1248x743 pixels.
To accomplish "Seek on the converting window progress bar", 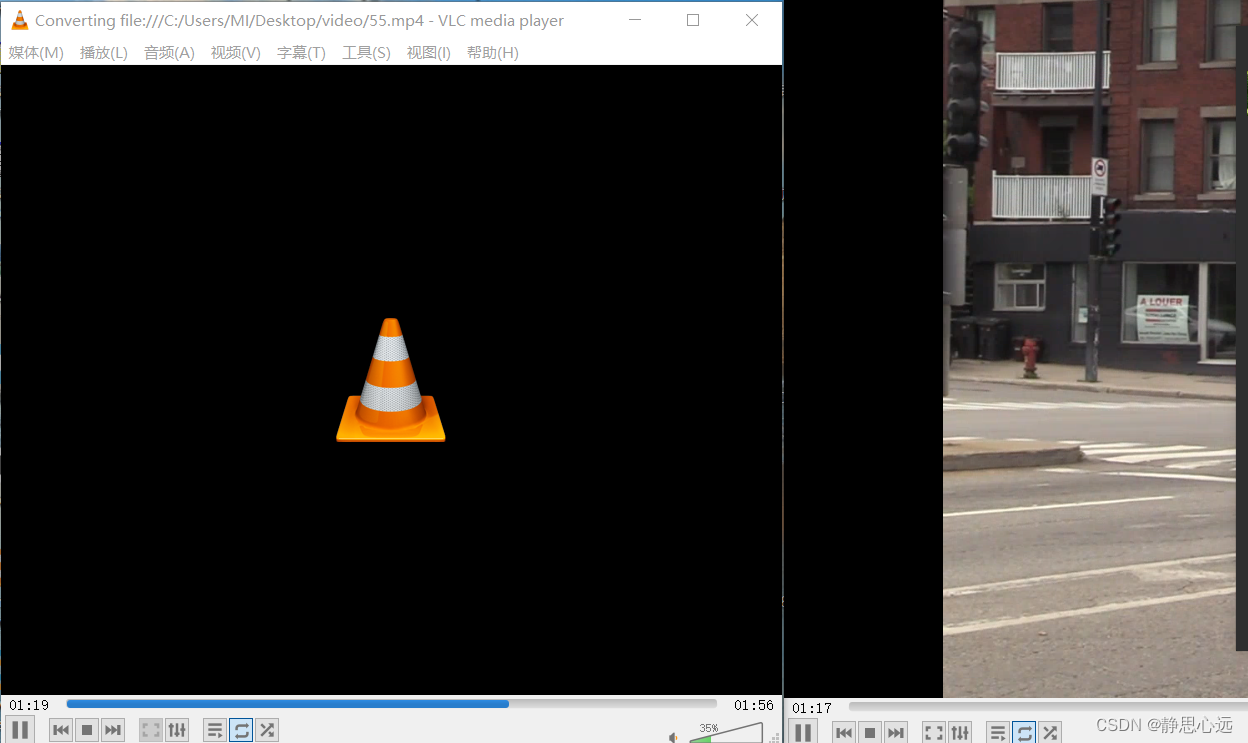I will [x=391, y=704].
